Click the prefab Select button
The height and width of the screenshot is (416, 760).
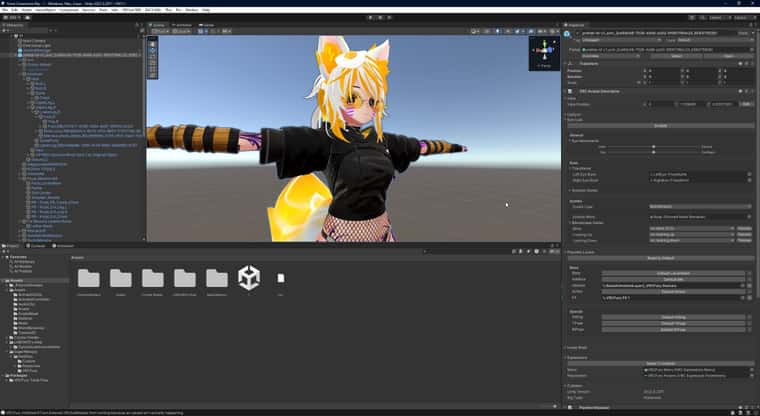pyautogui.click(x=676, y=56)
